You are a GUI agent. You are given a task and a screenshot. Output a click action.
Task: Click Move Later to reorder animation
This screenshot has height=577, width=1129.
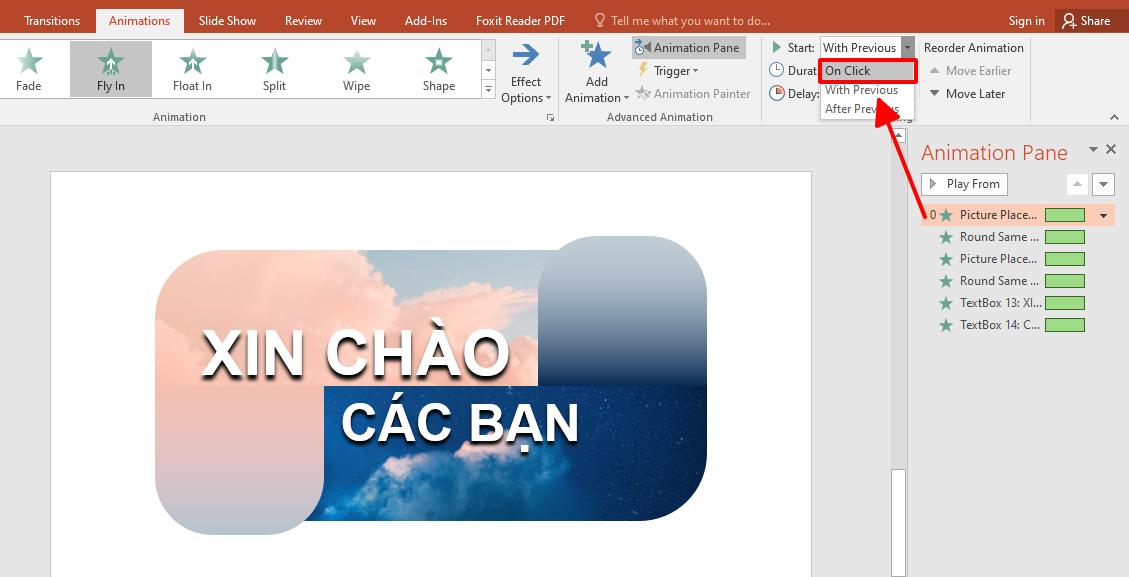pos(967,93)
